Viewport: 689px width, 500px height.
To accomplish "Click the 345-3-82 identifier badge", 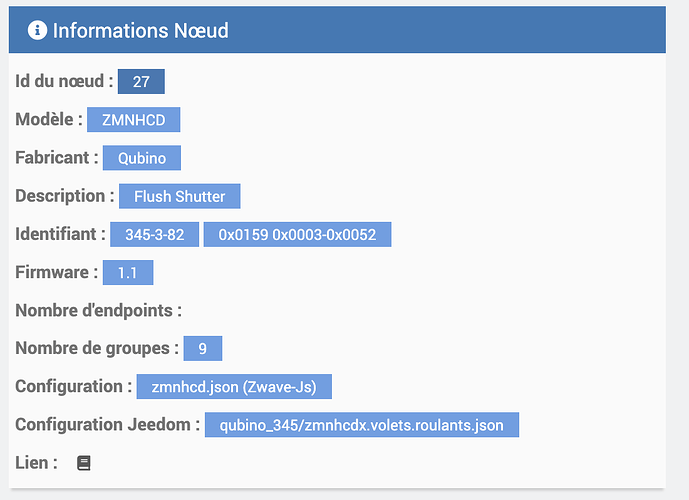I will point(154,234).
